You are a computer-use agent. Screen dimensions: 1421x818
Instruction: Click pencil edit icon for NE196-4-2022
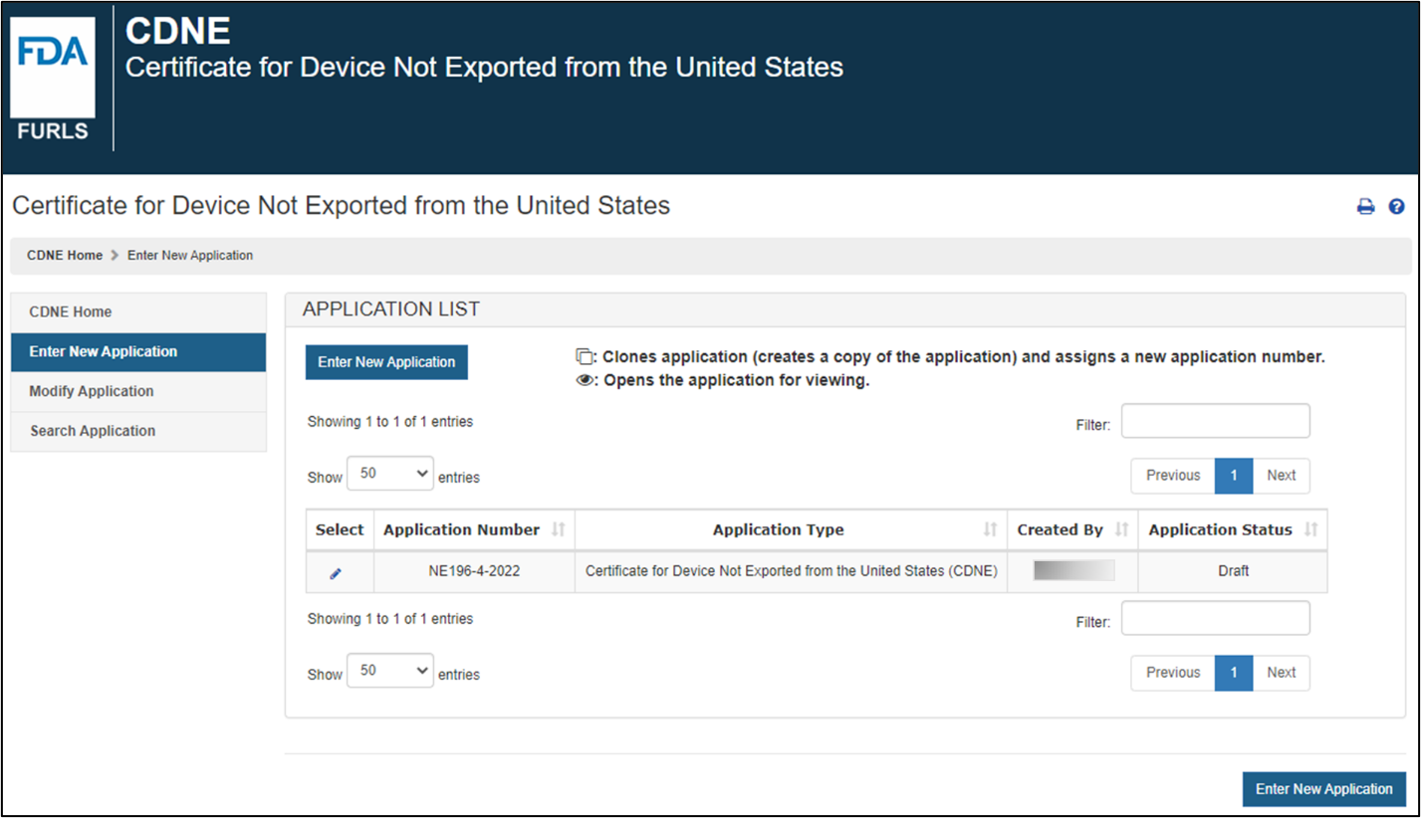(x=336, y=573)
